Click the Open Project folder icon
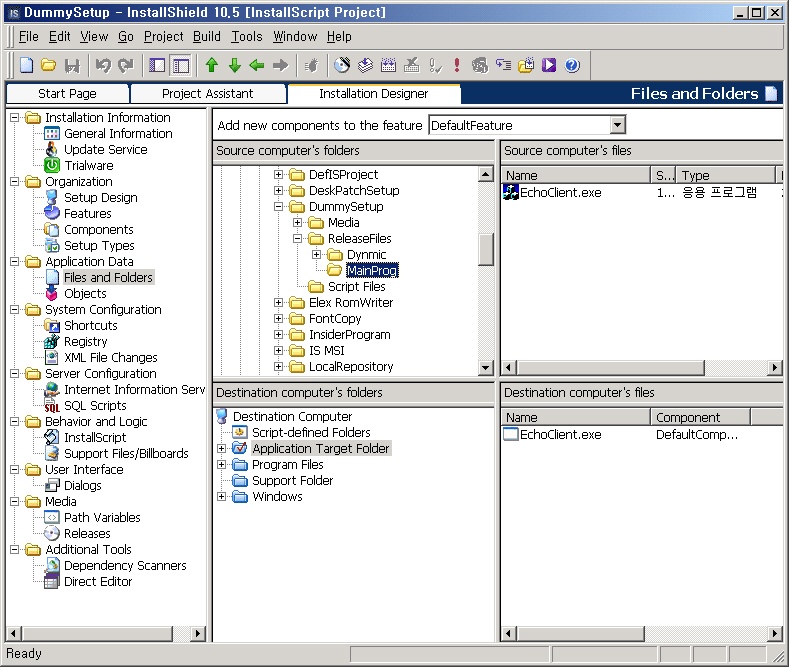The height and width of the screenshot is (667, 789). 49,65
